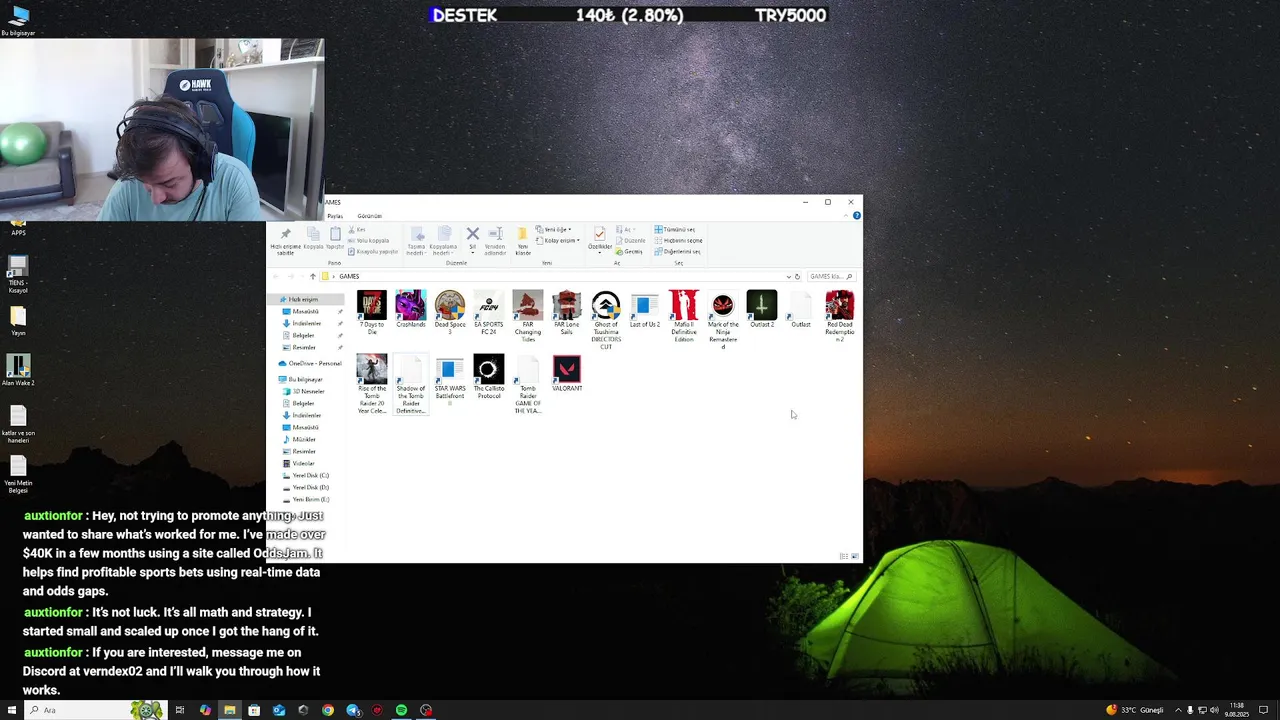Click the GAMES search field
The height and width of the screenshot is (720, 1280).
pos(832,277)
